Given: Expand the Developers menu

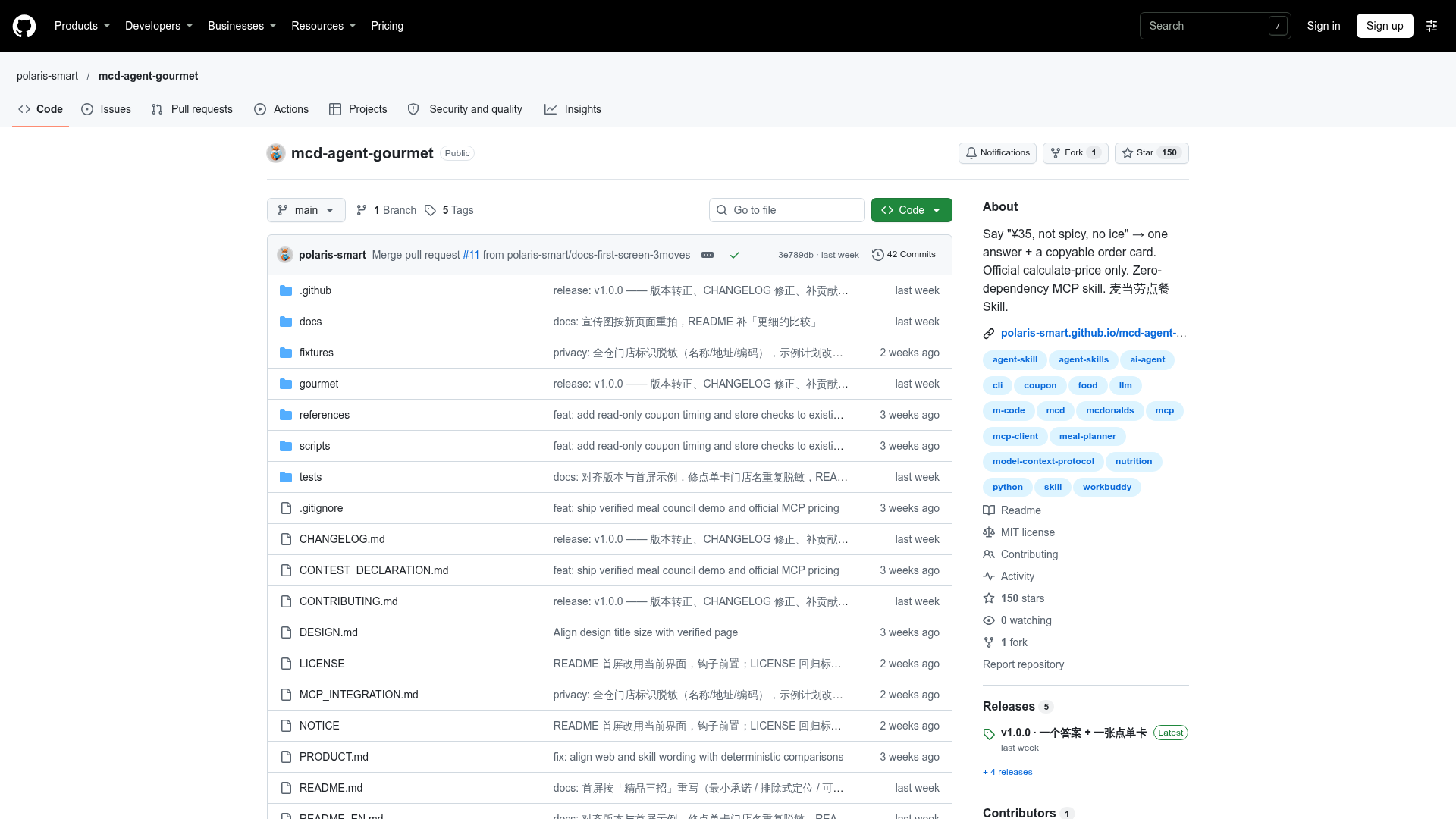Looking at the screenshot, I should [159, 26].
